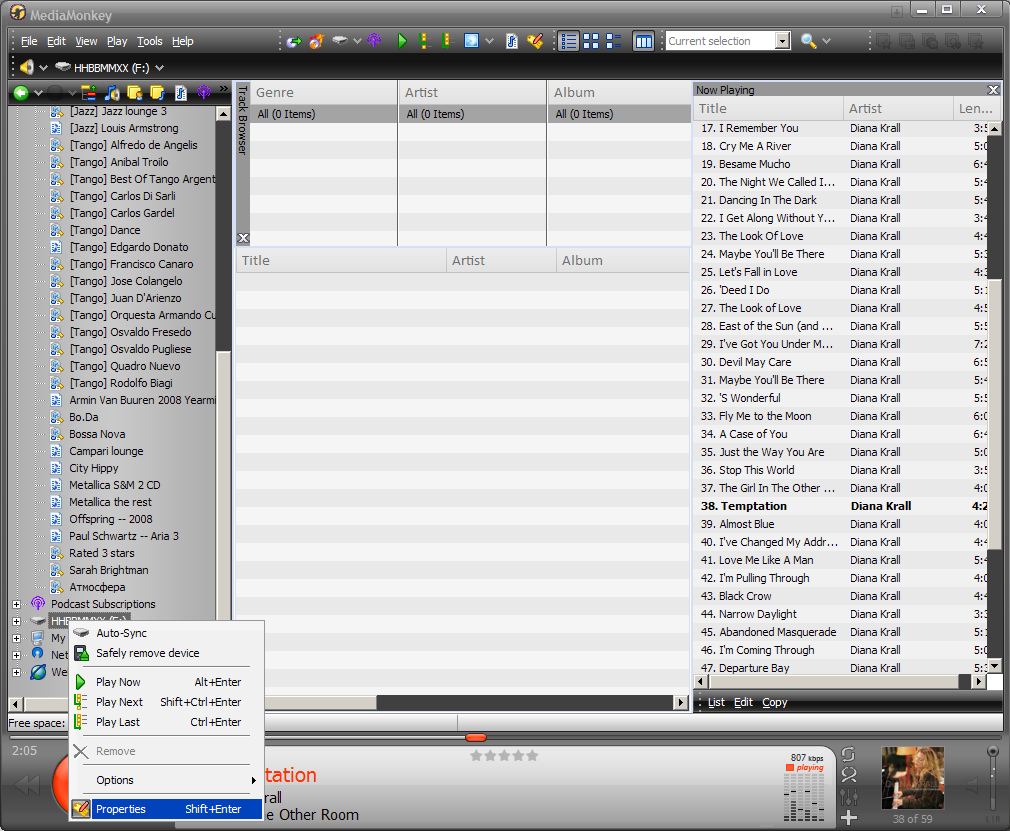
Task: Click the purple Podcast icon in navigation bar
Action: click(x=204, y=93)
